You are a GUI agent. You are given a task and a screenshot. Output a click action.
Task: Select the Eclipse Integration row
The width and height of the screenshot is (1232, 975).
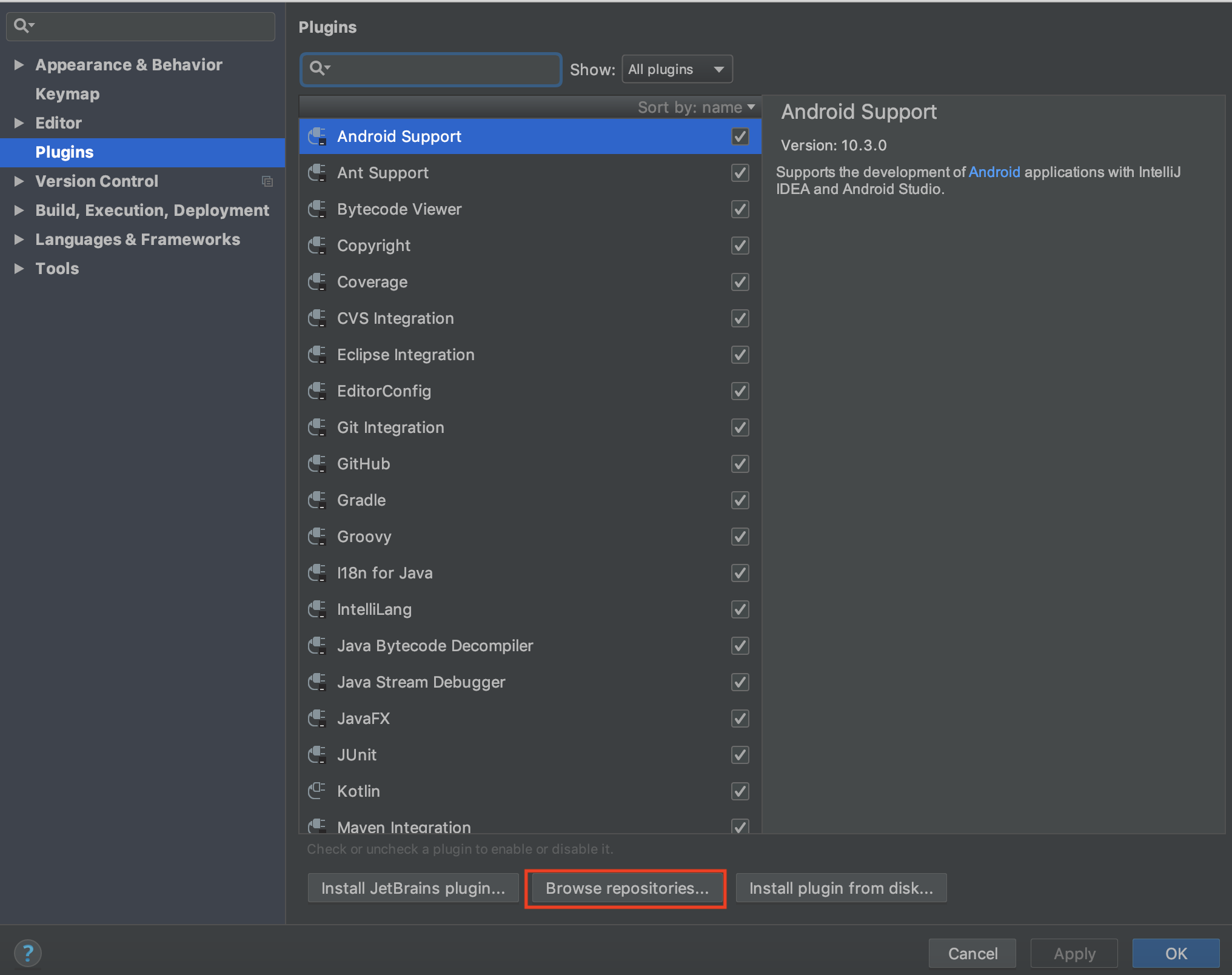point(530,355)
